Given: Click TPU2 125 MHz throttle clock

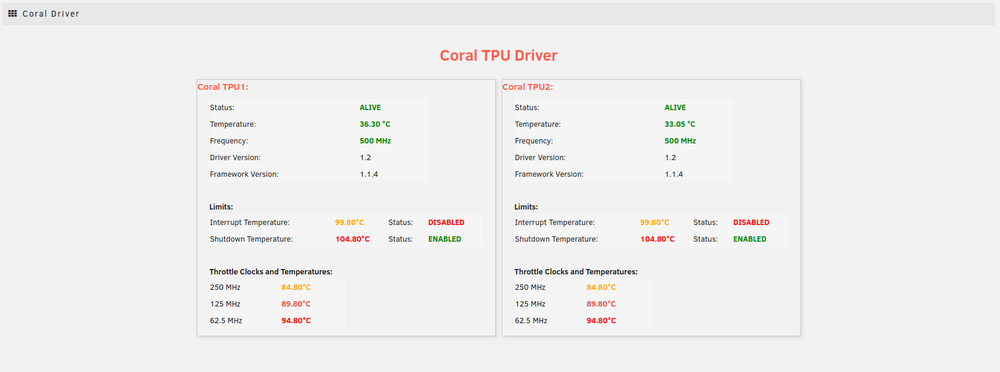Looking at the screenshot, I should 530,304.
